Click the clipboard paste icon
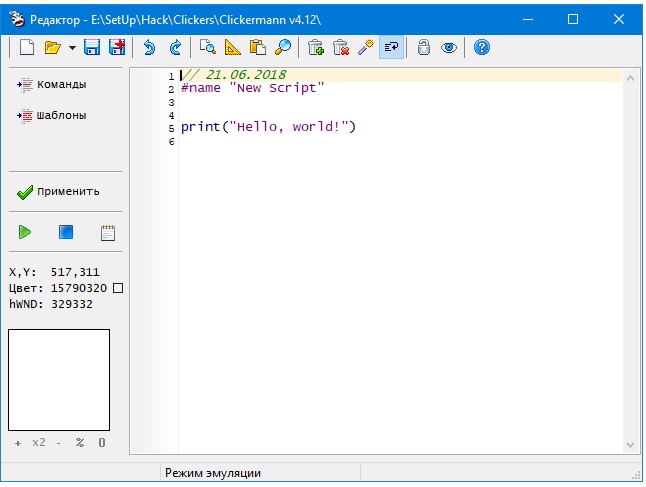 [258, 47]
